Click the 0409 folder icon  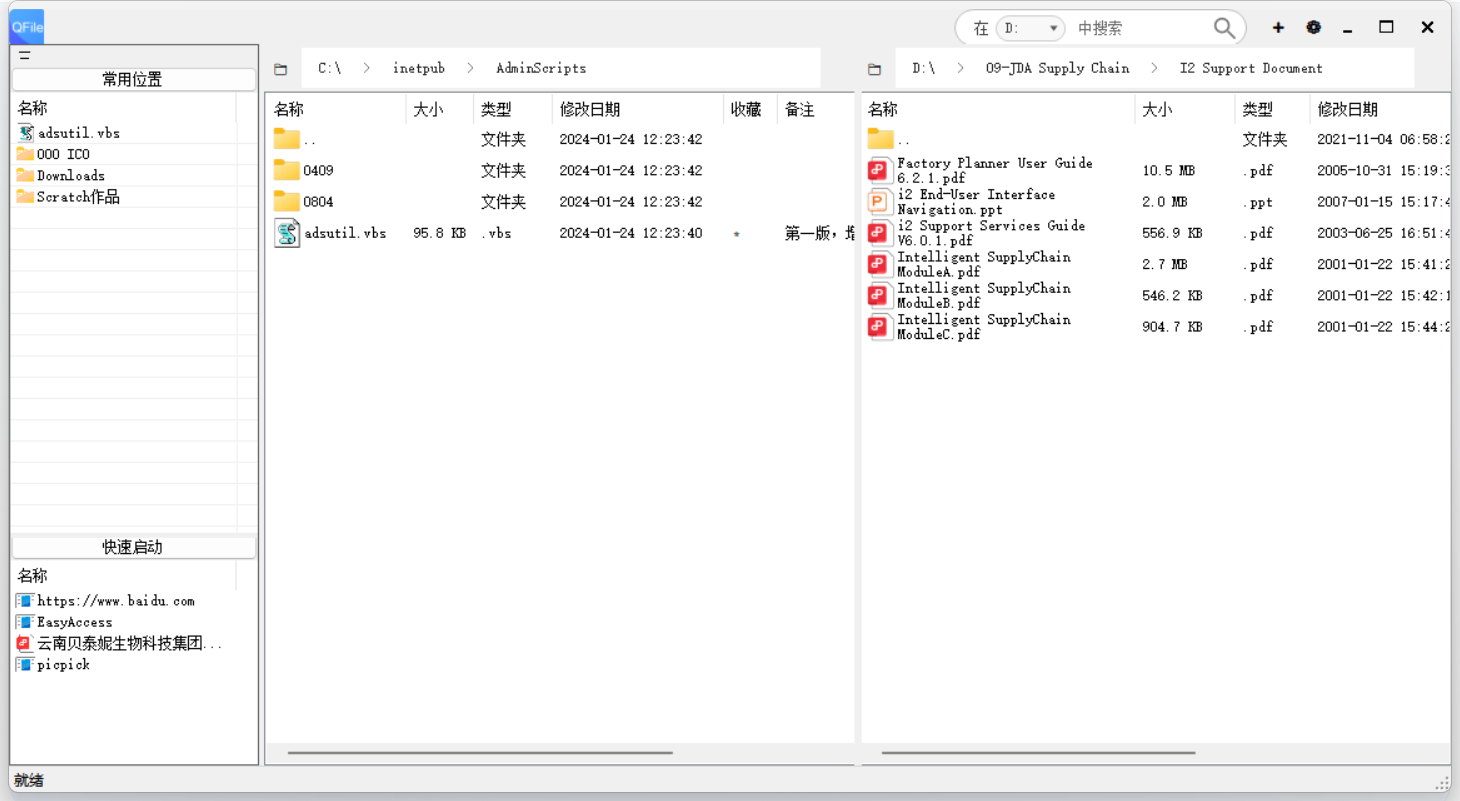point(287,170)
